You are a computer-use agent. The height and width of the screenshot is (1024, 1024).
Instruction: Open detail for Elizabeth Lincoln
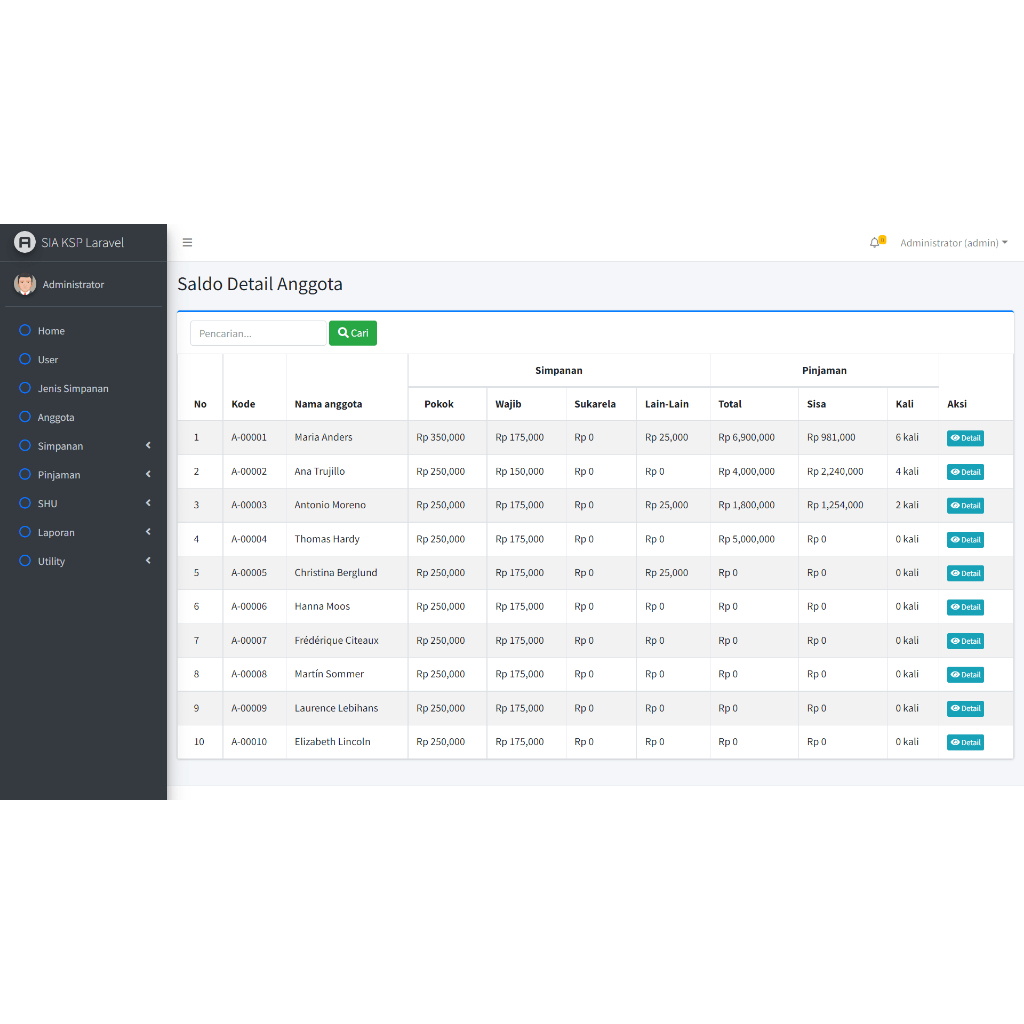[x=965, y=742]
